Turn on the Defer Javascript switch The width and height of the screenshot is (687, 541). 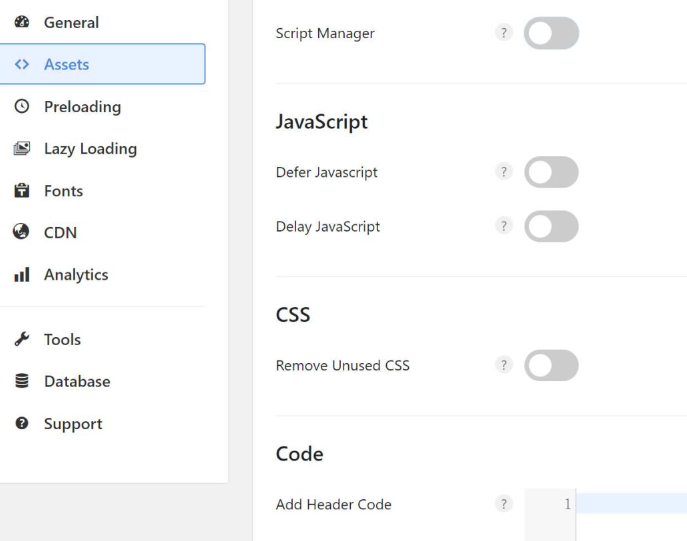click(x=551, y=172)
